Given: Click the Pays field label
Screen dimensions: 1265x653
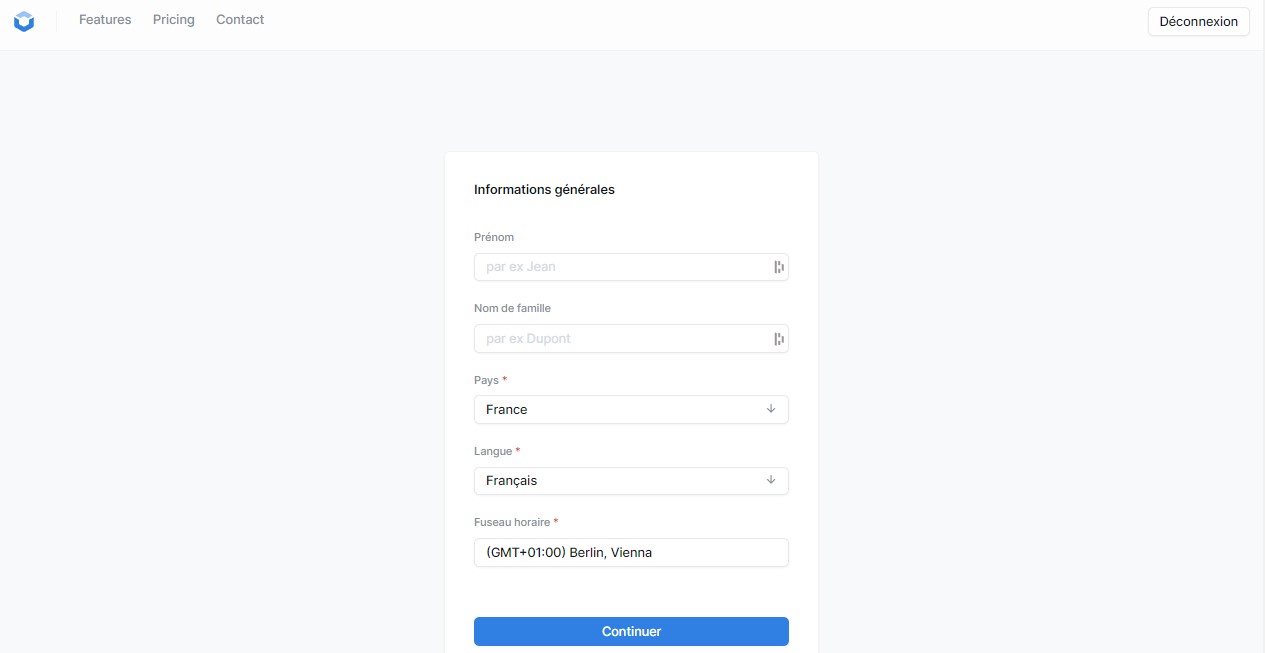Looking at the screenshot, I should (x=487, y=380).
